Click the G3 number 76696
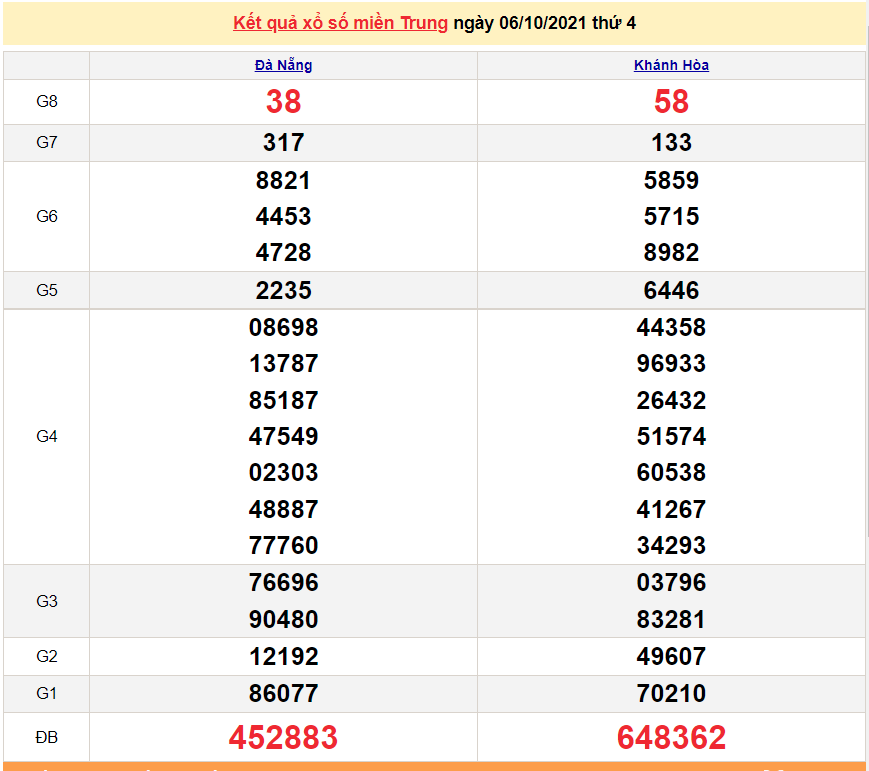The image size is (869, 771). pos(283,582)
